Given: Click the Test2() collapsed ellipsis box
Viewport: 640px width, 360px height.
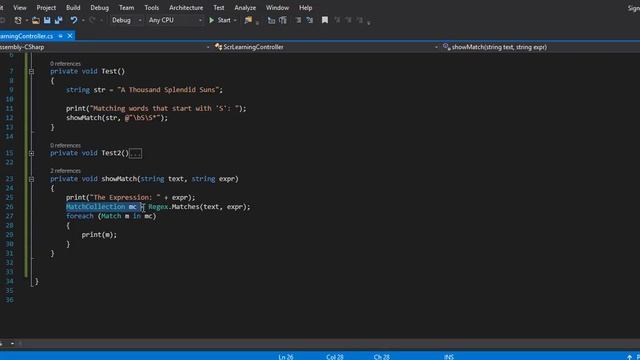Looking at the screenshot, I should [x=136, y=153].
